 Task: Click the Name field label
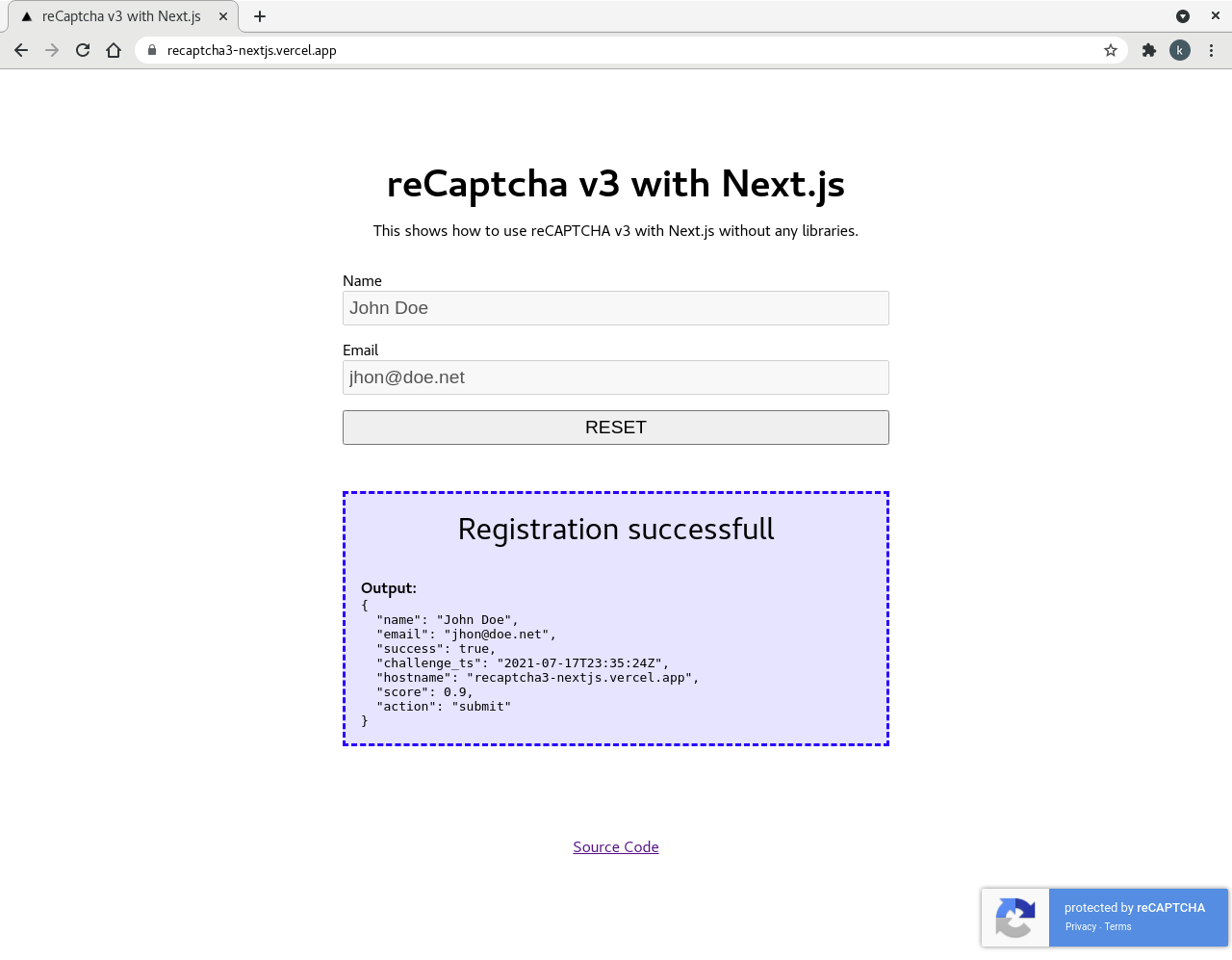tap(362, 281)
